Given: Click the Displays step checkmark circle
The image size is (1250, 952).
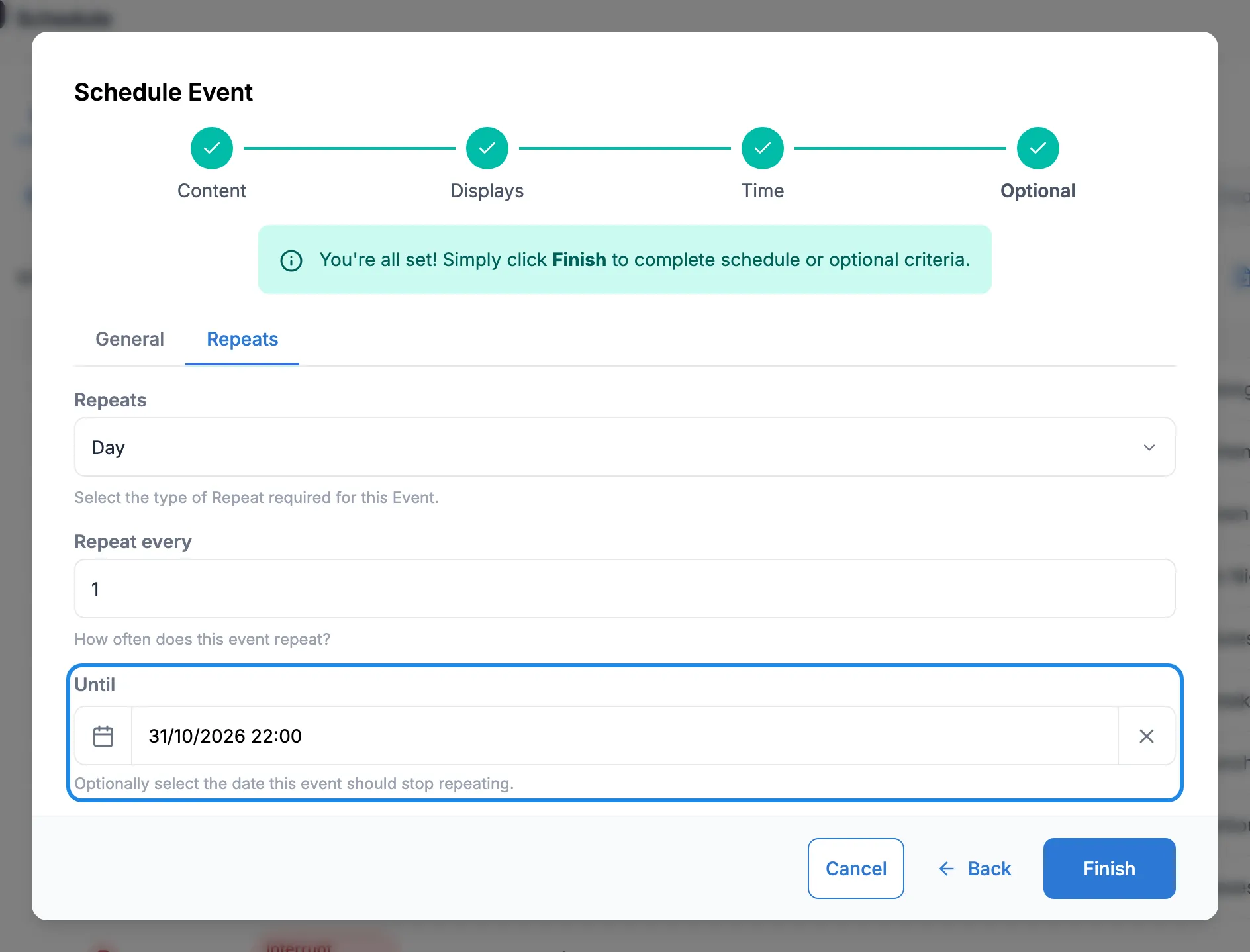Looking at the screenshot, I should click(x=487, y=148).
